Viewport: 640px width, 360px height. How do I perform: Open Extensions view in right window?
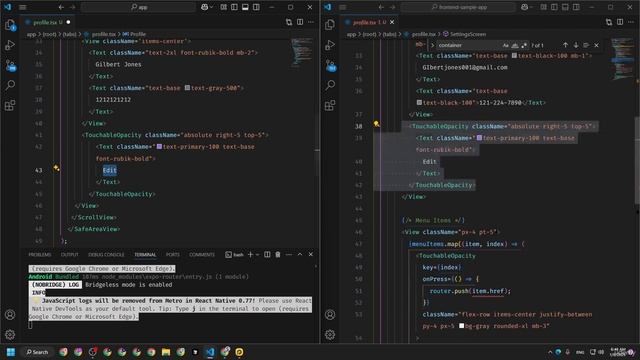pyautogui.click(x=330, y=105)
